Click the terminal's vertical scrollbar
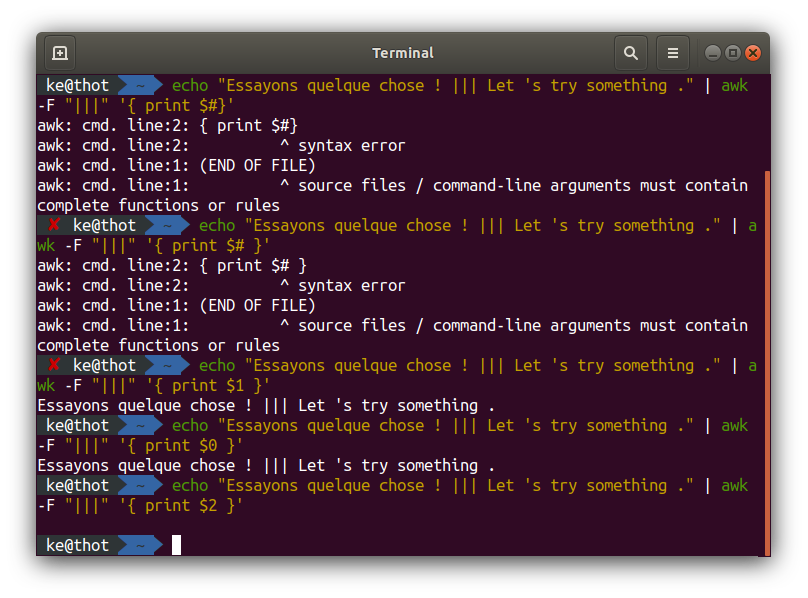Image resolution: width=808 pixels, height=598 pixels. click(767, 360)
